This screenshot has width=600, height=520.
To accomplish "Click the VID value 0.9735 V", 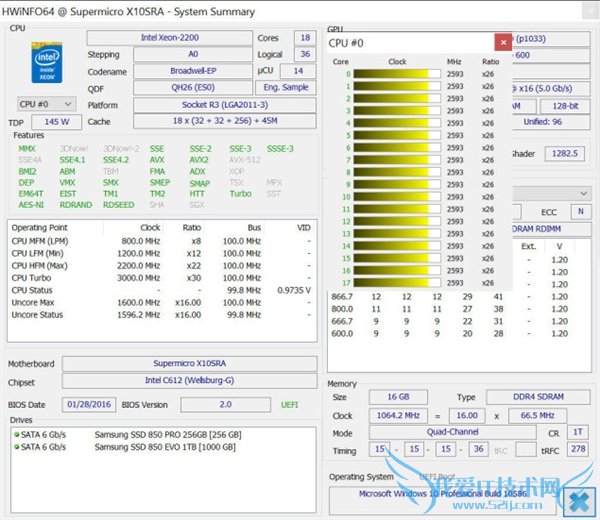I will coord(294,290).
